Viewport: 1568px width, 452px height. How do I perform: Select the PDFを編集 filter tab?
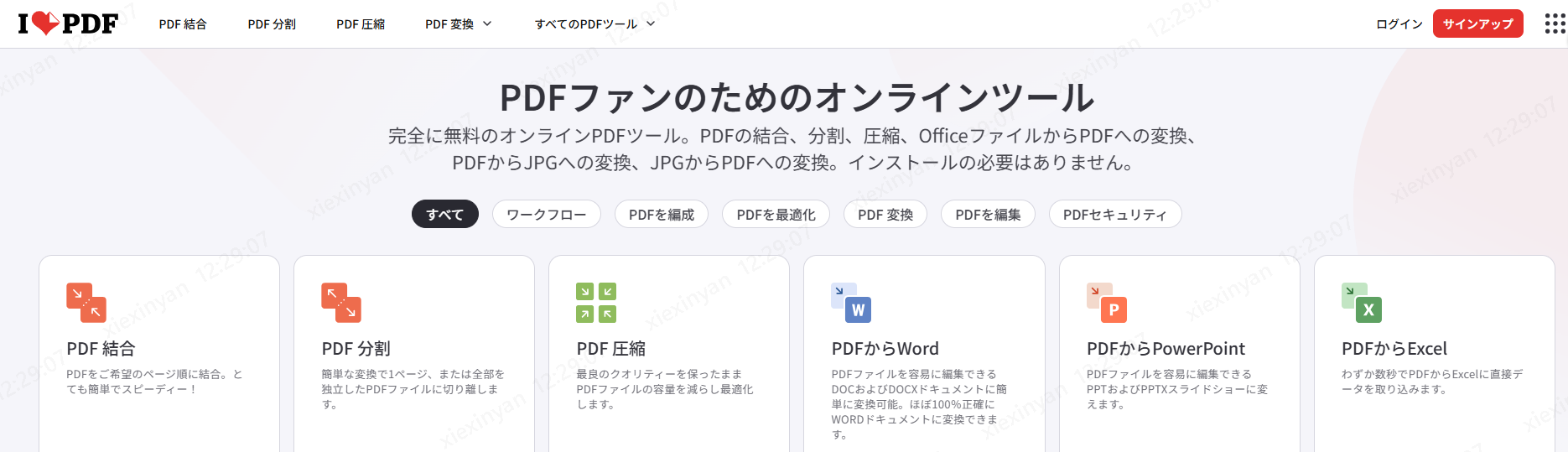point(989,214)
